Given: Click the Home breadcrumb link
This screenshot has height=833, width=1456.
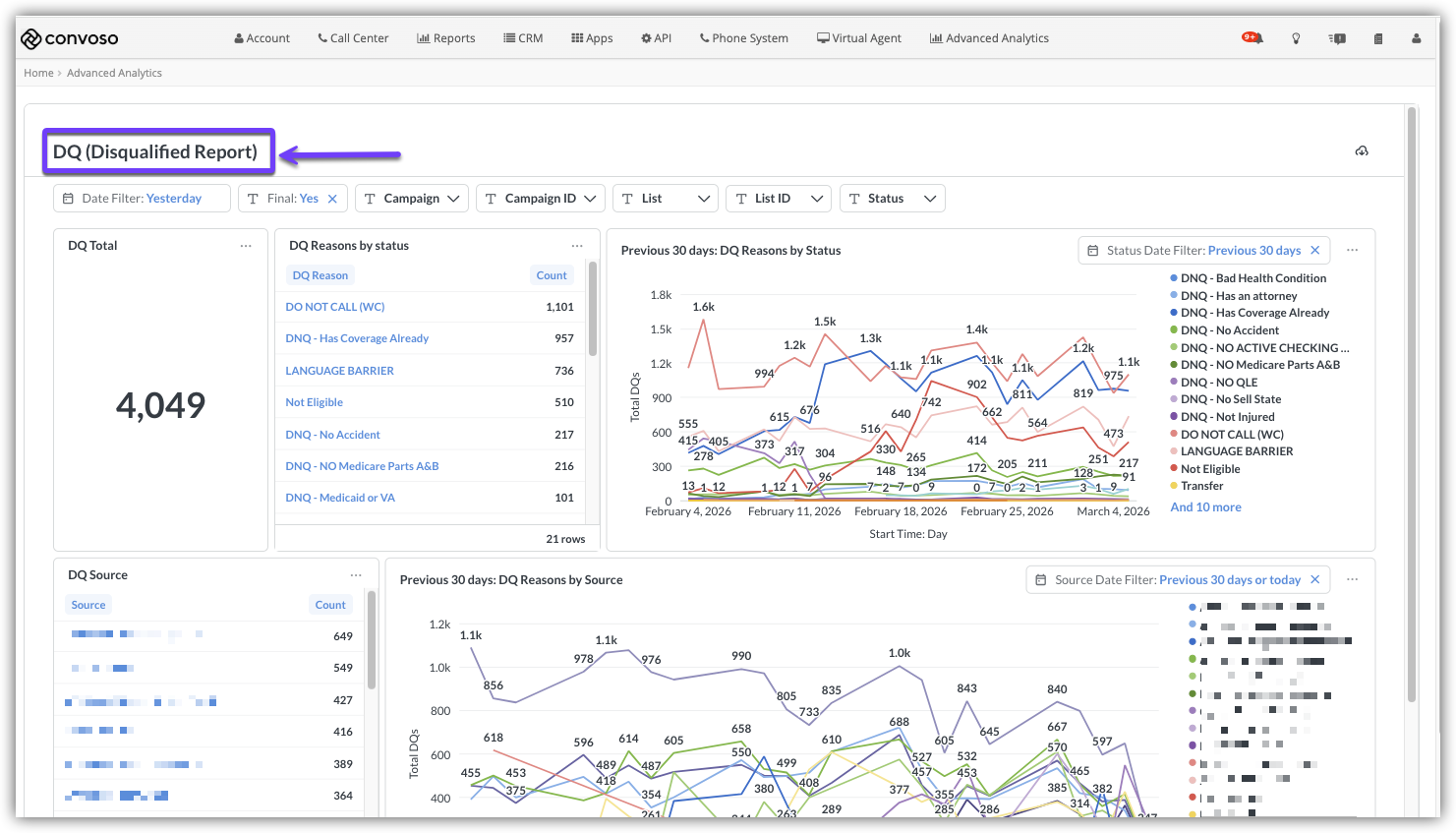Looking at the screenshot, I should (x=38, y=73).
